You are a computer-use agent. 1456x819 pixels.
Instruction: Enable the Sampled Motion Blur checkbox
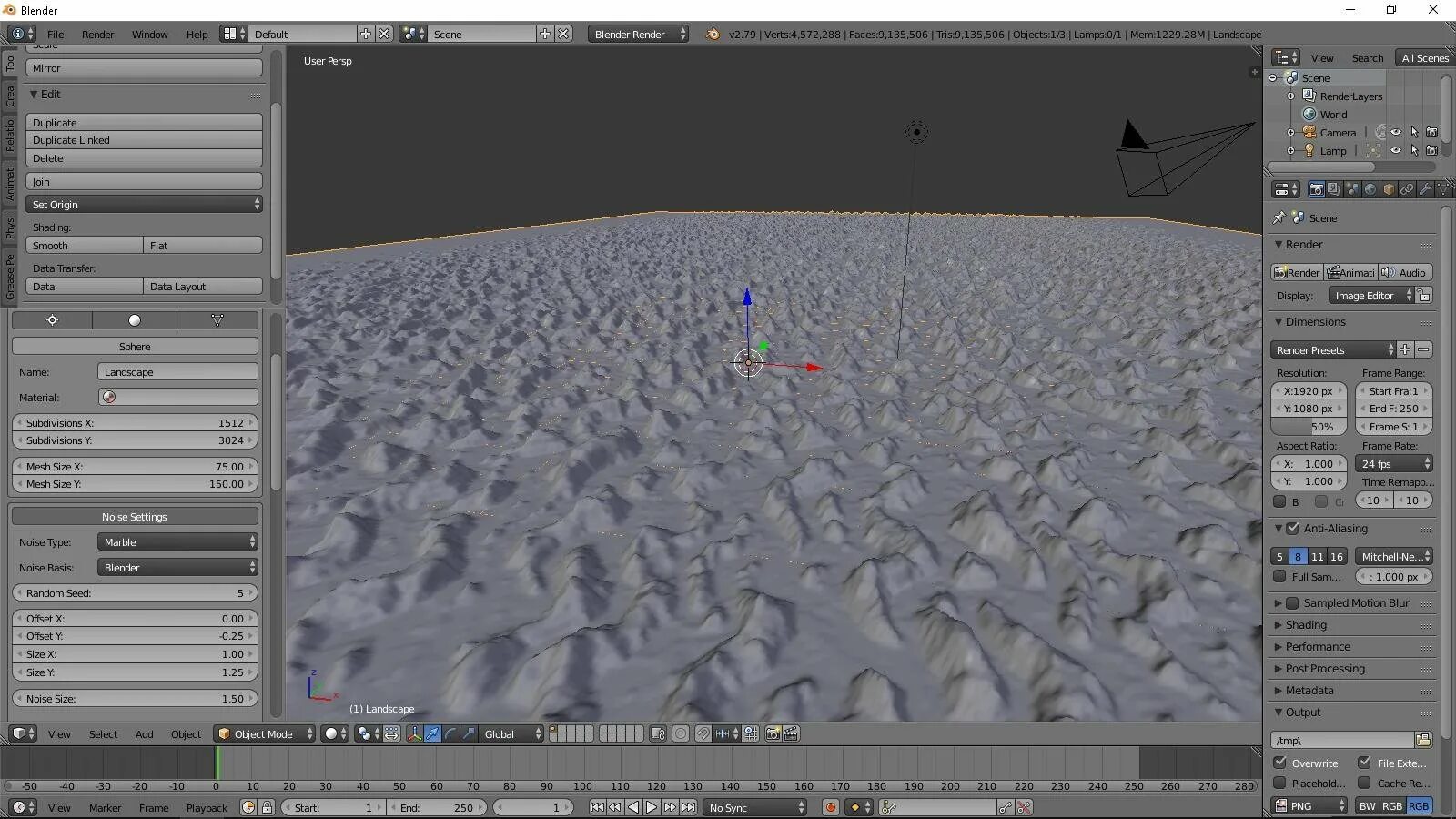[1292, 602]
